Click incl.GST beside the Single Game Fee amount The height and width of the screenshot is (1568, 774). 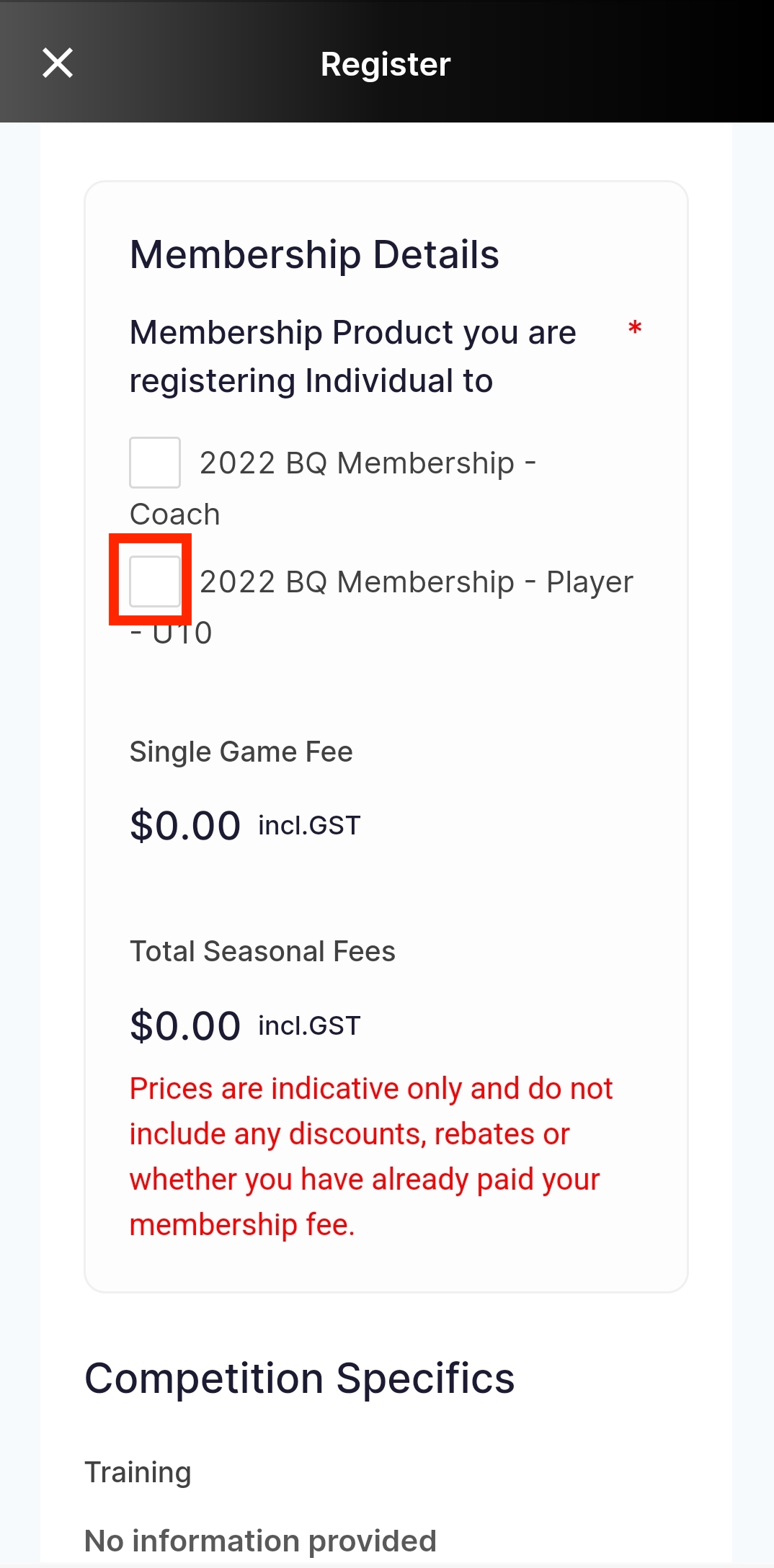[x=310, y=826]
